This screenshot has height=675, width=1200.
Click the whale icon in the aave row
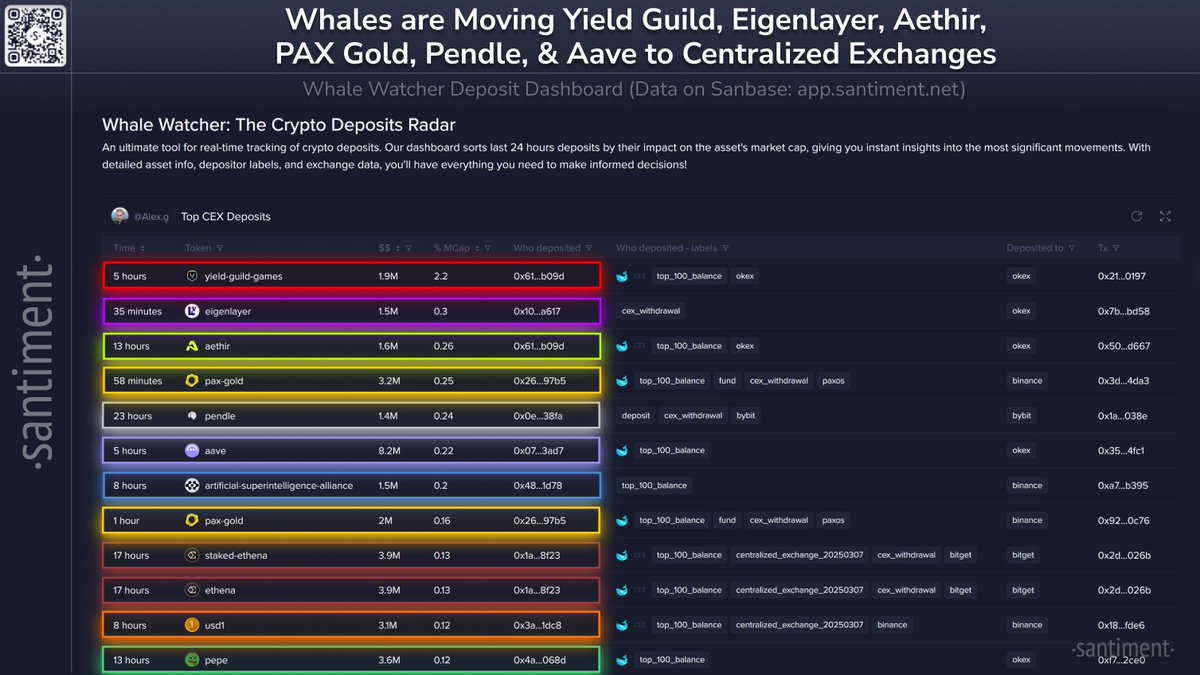(x=622, y=451)
